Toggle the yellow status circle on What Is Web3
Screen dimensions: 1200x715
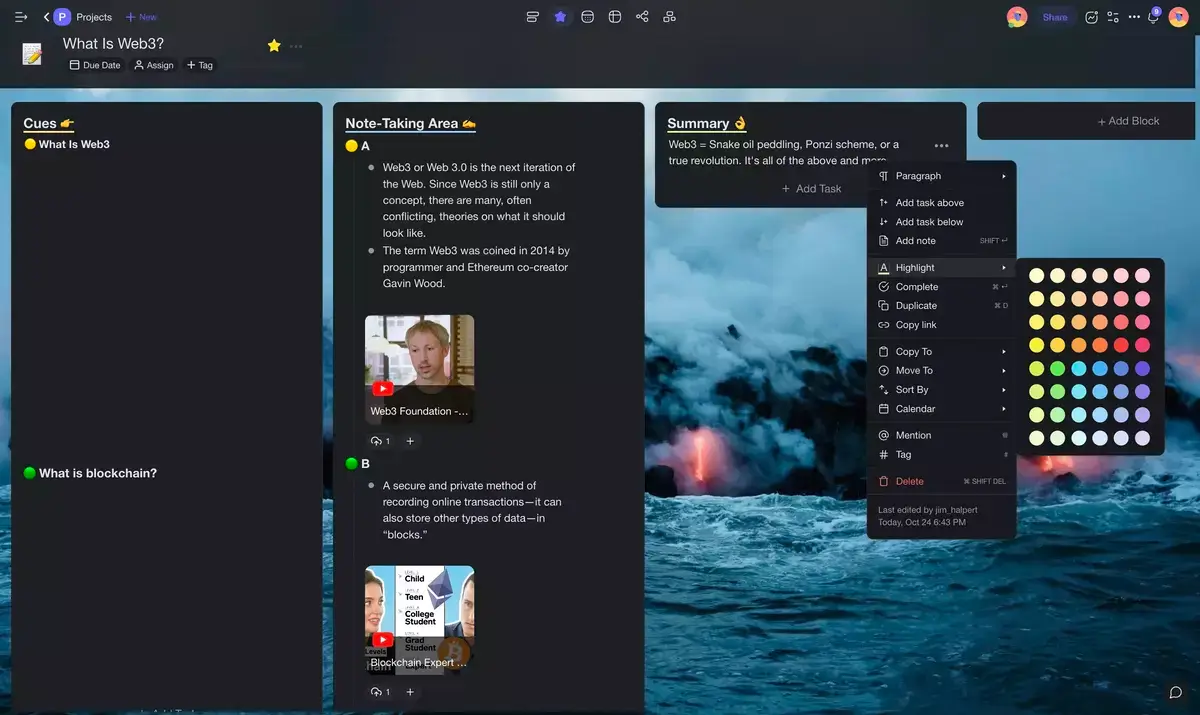click(30, 144)
